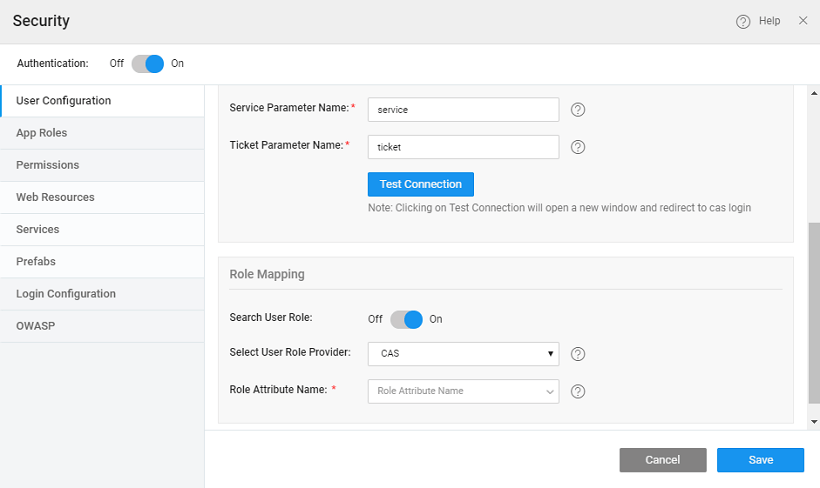Expand the Role Attribute Name combo box

point(549,391)
